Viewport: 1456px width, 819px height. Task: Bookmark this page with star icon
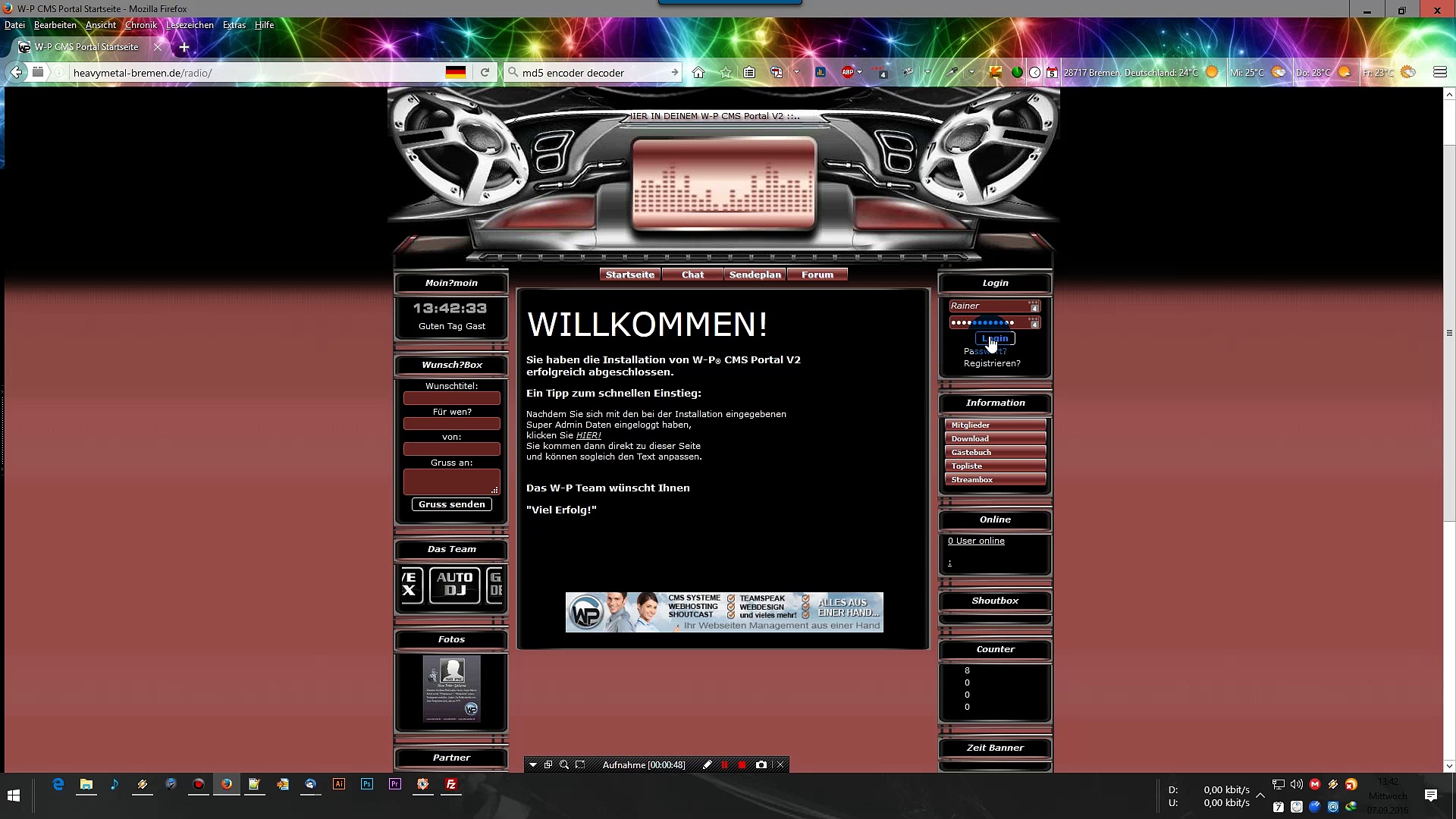click(x=726, y=73)
